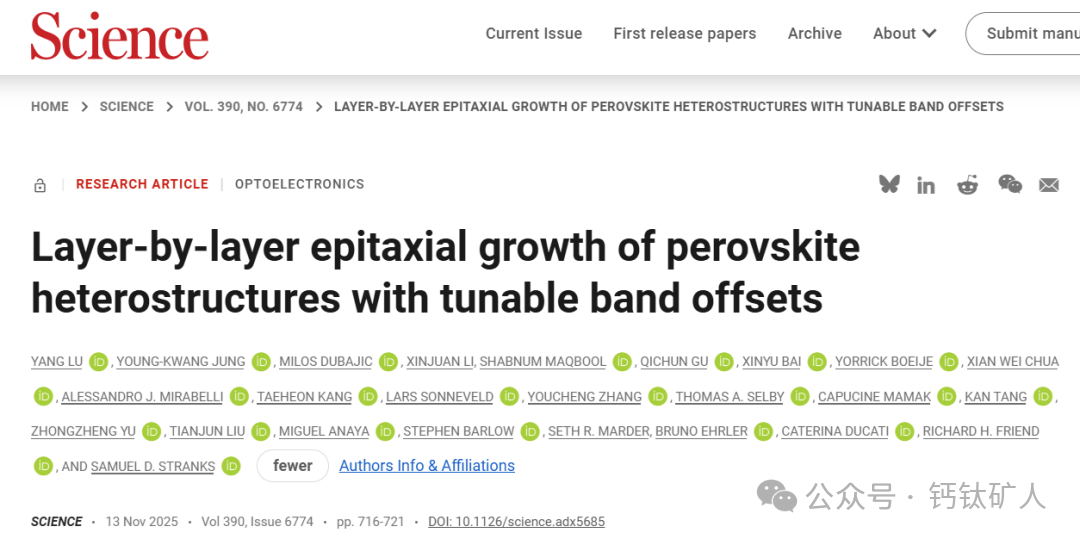1080x539 pixels.
Task: Go to First release papers
Action: pyautogui.click(x=684, y=34)
